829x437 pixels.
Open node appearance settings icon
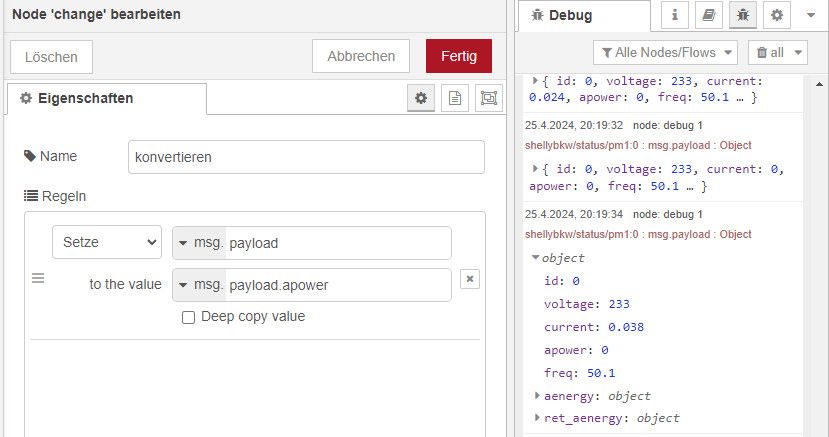click(489, 98)
